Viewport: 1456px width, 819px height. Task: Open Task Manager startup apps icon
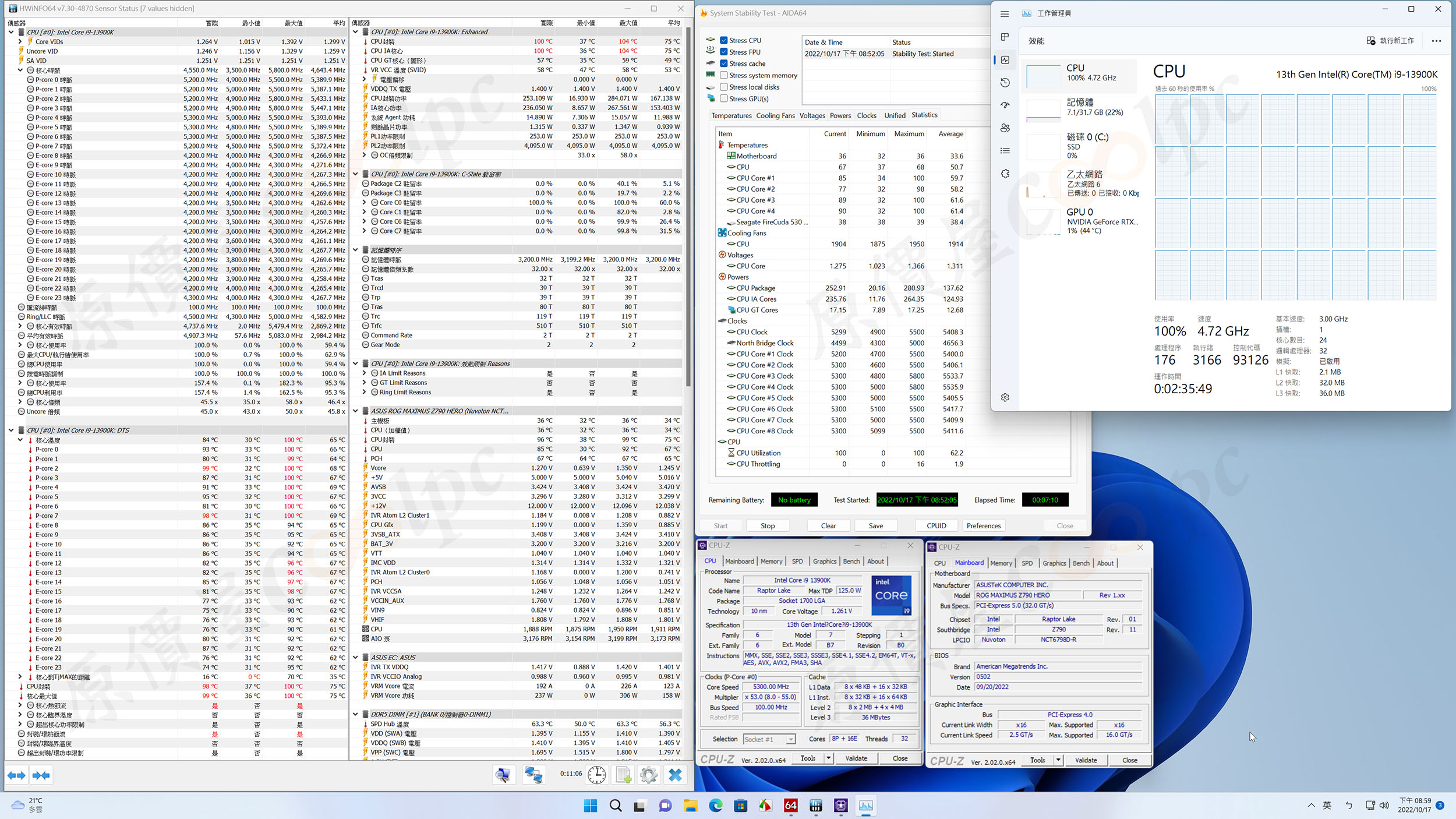1005,105
